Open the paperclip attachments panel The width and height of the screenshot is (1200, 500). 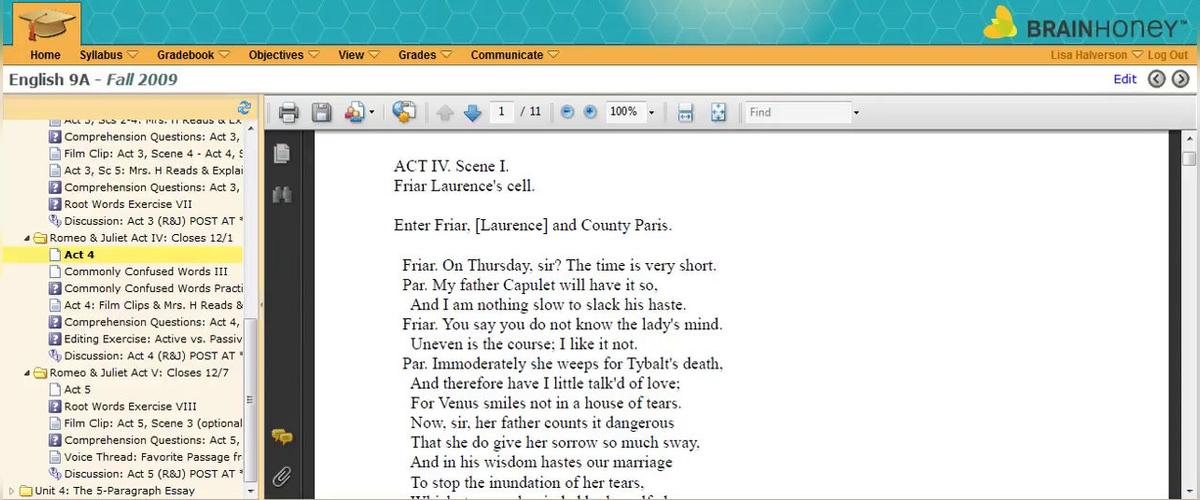click(282, 476)
